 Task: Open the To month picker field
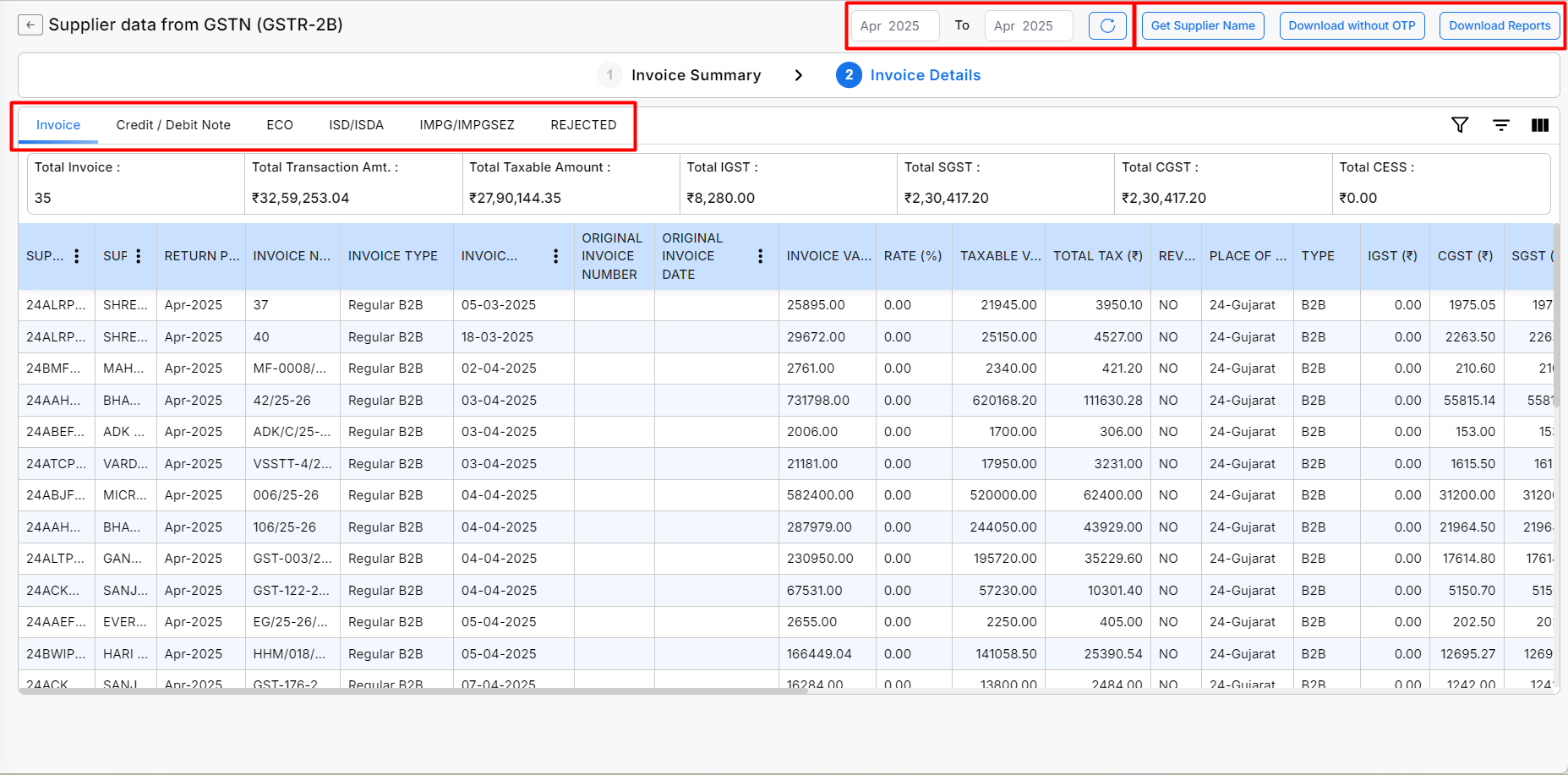point(1028,26)
